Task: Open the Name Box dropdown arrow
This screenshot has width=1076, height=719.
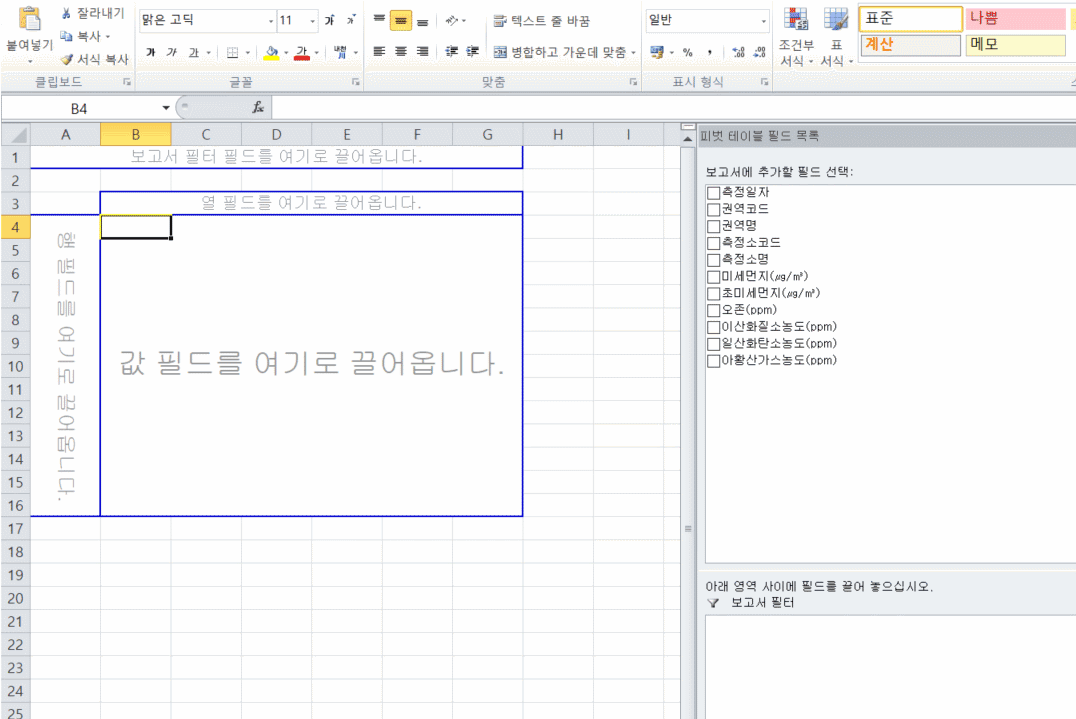Action: (166, 107)
